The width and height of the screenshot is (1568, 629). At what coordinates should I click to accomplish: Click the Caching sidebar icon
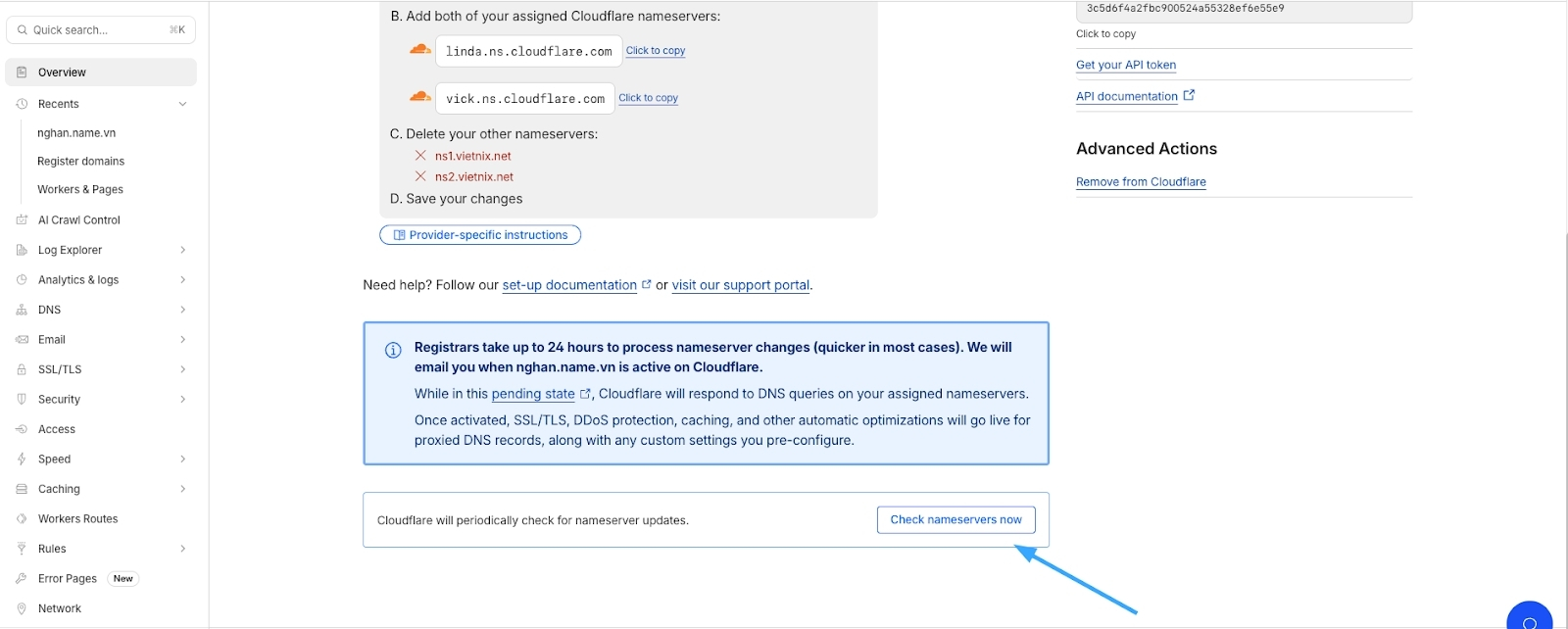click(x=22, y=489)
